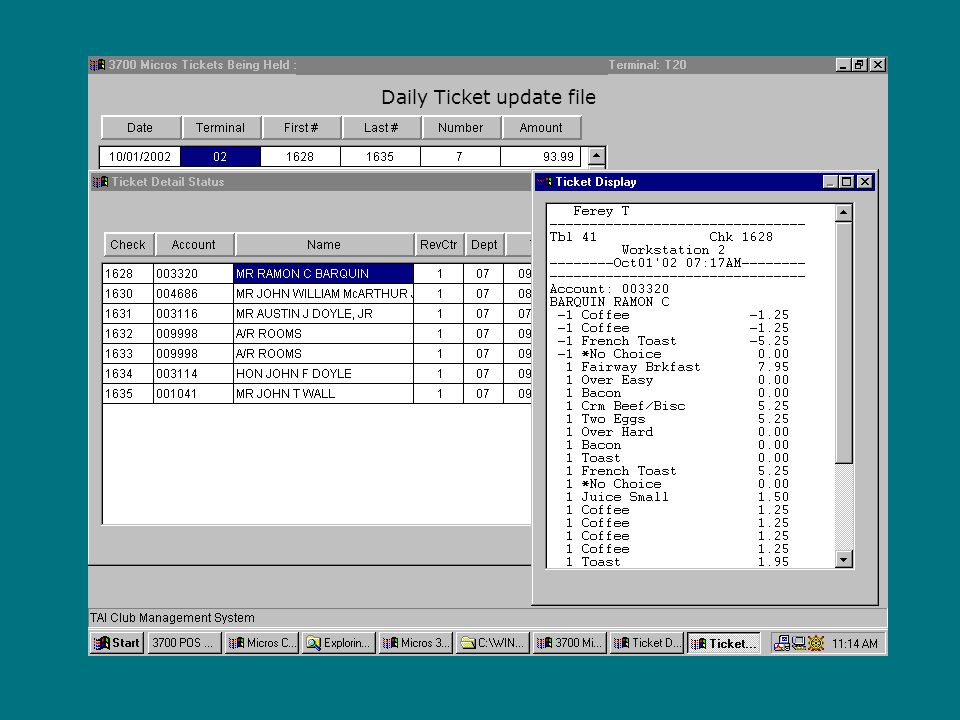Screen dimensions: 960x720
Task: Click the Name column header
Action: pyautogui.click(x=324, y=244)
